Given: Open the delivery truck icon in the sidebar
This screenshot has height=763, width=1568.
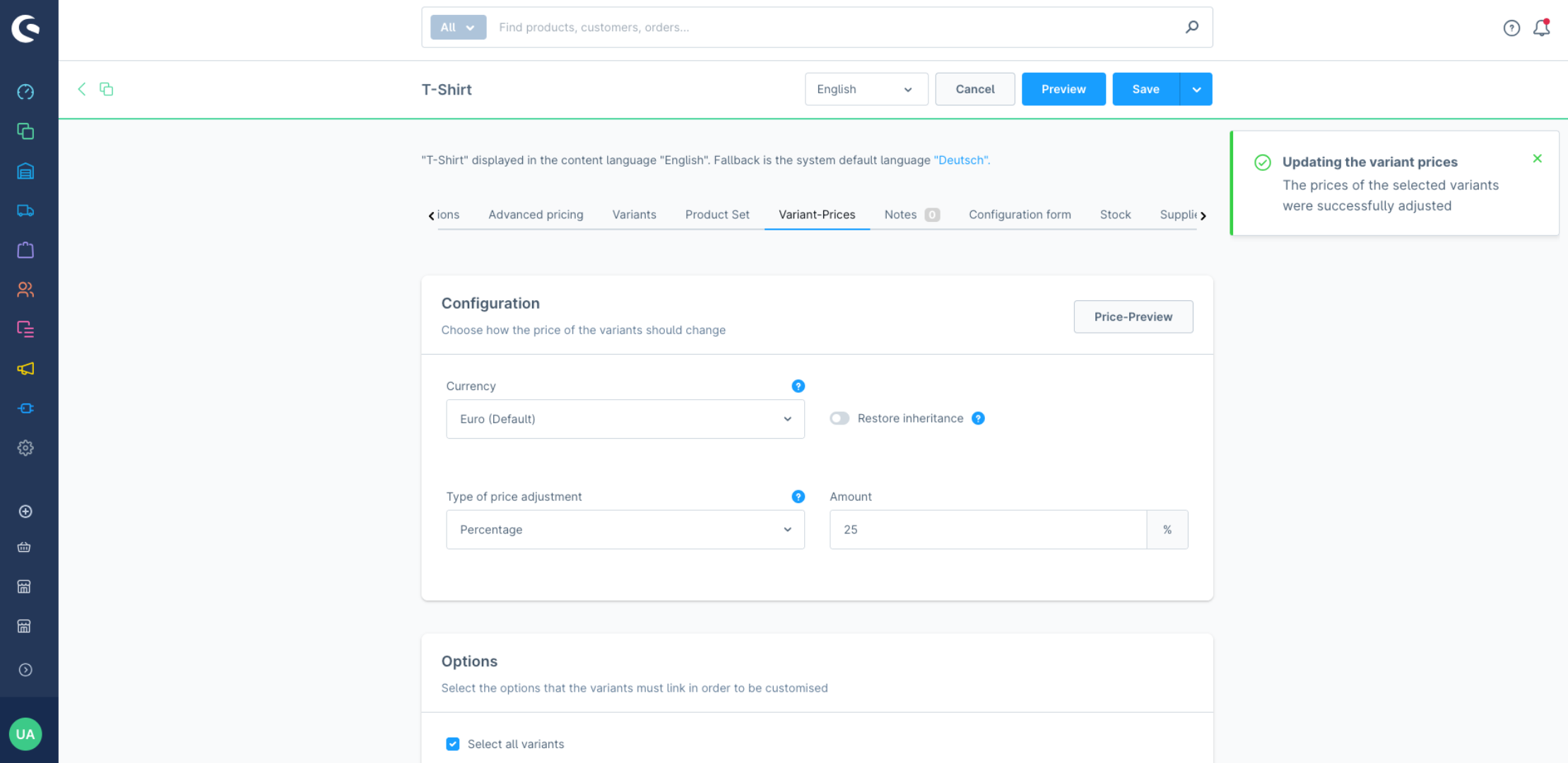Looking at the screenshot, I should [x=25, y=211].
